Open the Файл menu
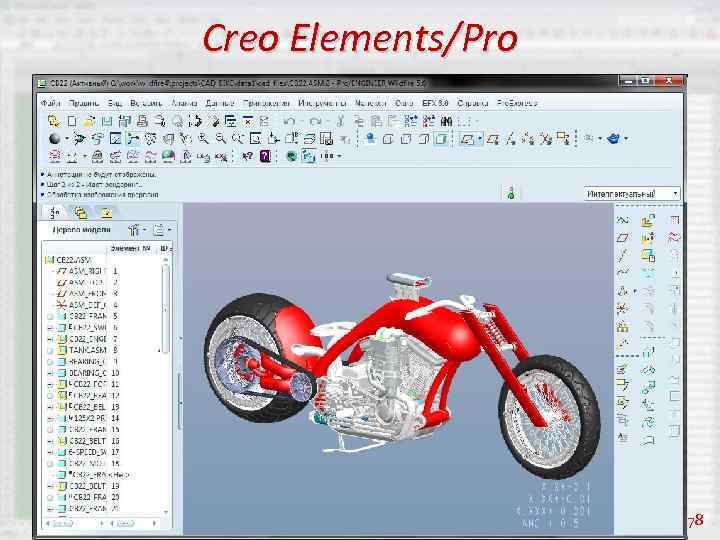 [50, 103]
